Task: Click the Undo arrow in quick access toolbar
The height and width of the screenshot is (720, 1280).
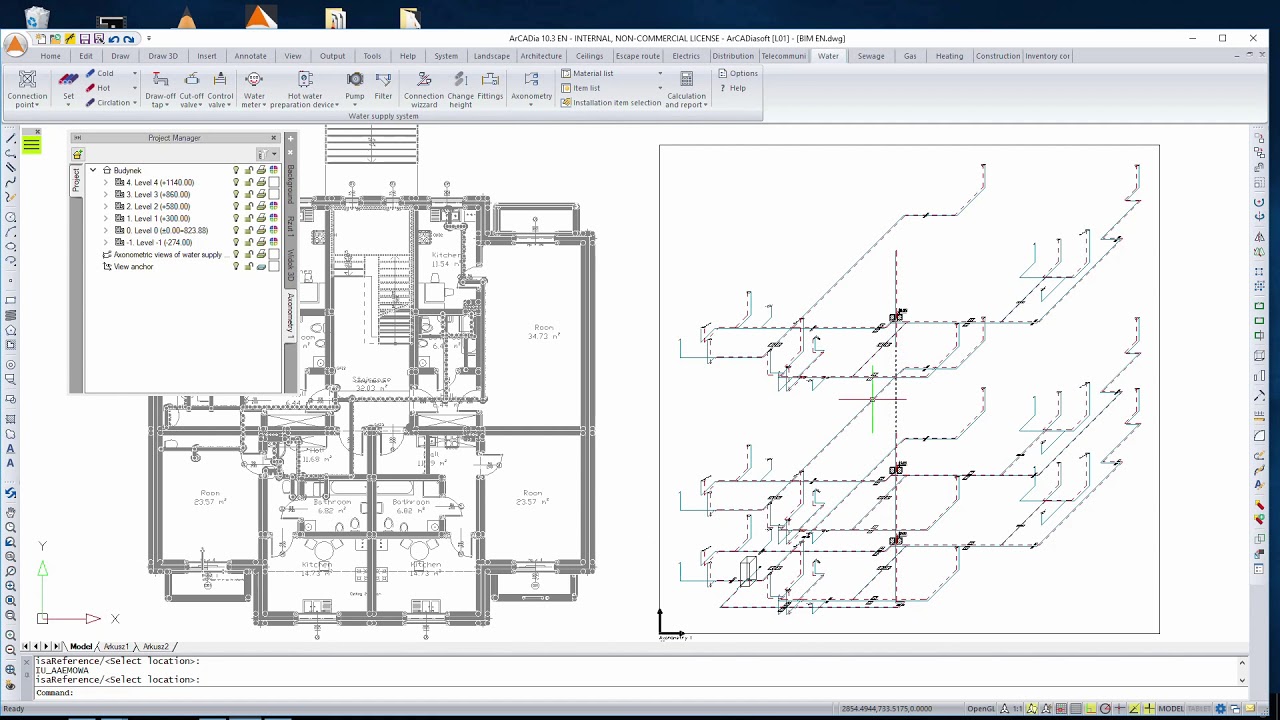Action: [x=114, y=39]
